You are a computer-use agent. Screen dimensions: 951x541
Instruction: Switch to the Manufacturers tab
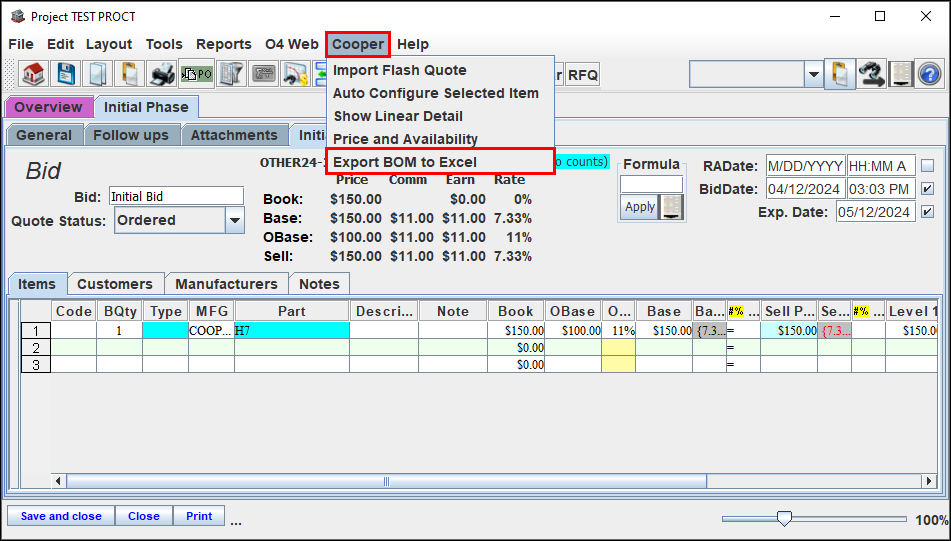(x=226, y=284)
